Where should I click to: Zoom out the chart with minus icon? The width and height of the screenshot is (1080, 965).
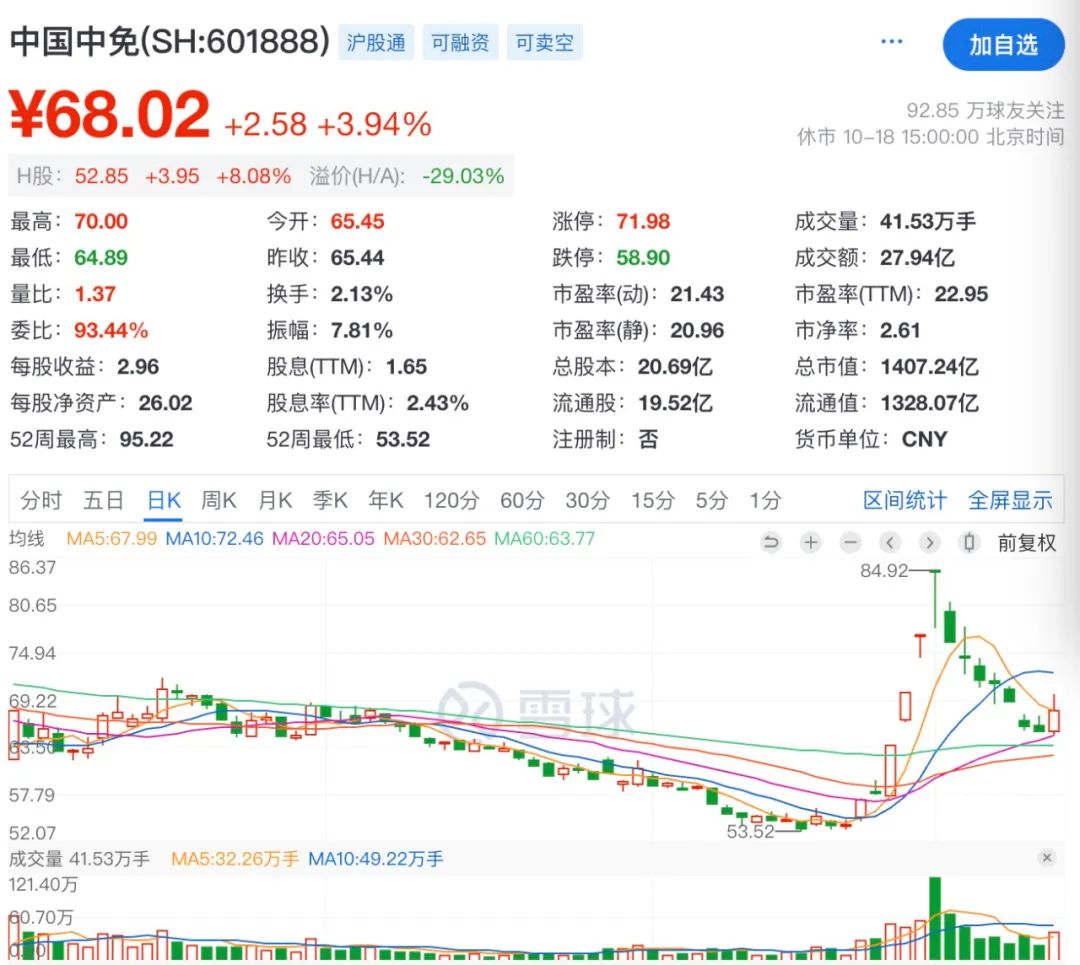pyautogui.click(x=851, y=543)
